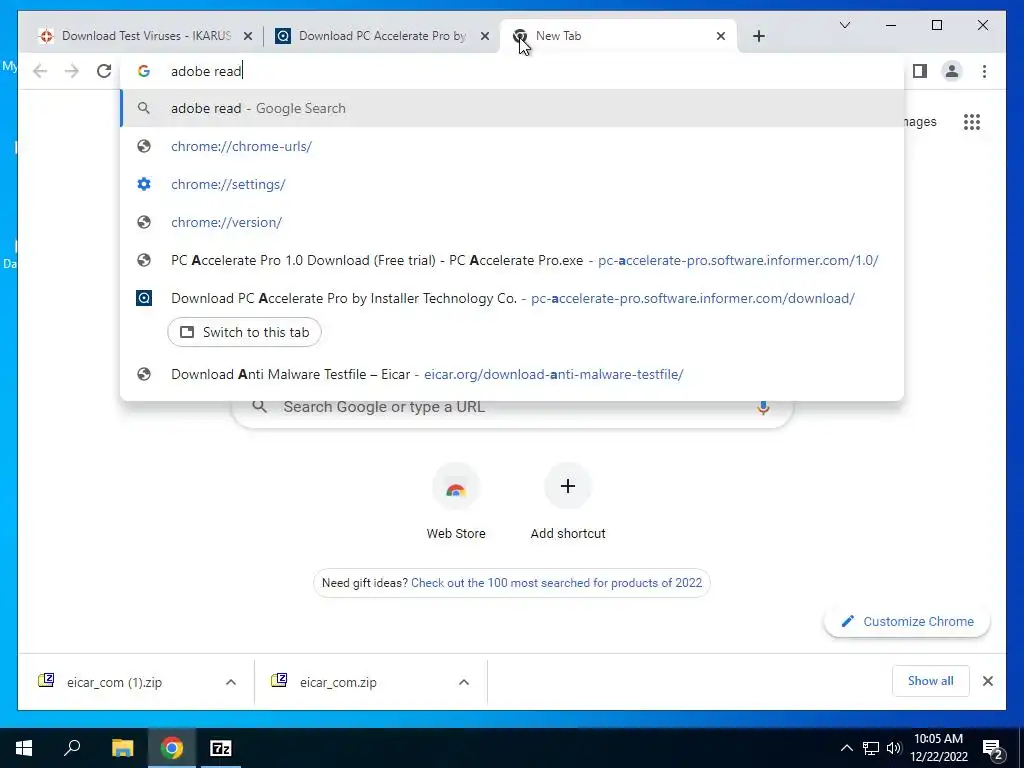Image resolution: width=1024 pixels, height=768 pixels.
Task: Open network status tray icon
Action: [x=871, y=748]
